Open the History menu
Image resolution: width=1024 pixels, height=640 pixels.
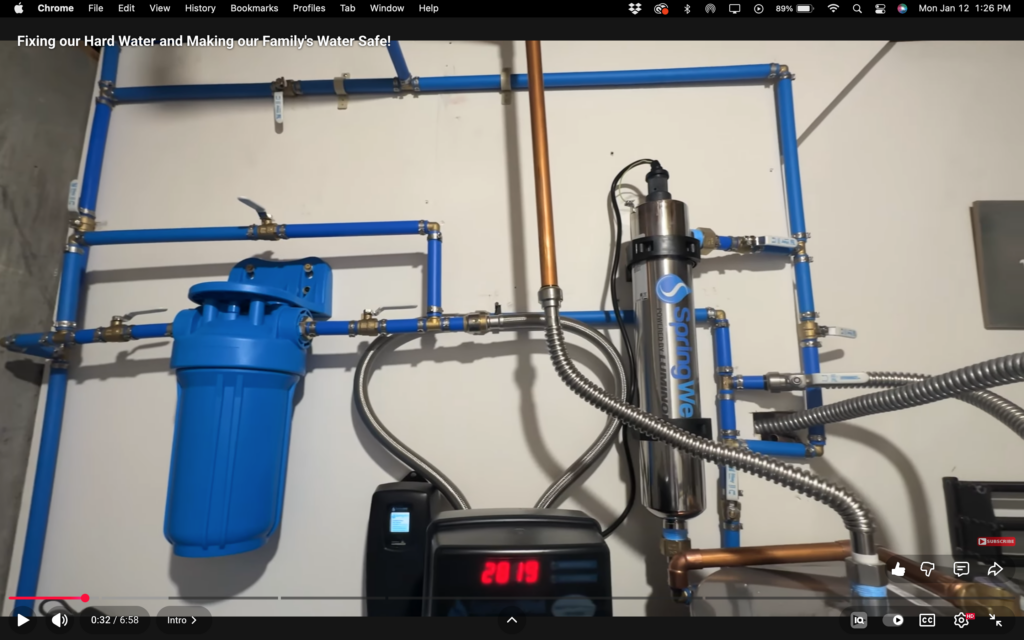click(x=199, y=8)
